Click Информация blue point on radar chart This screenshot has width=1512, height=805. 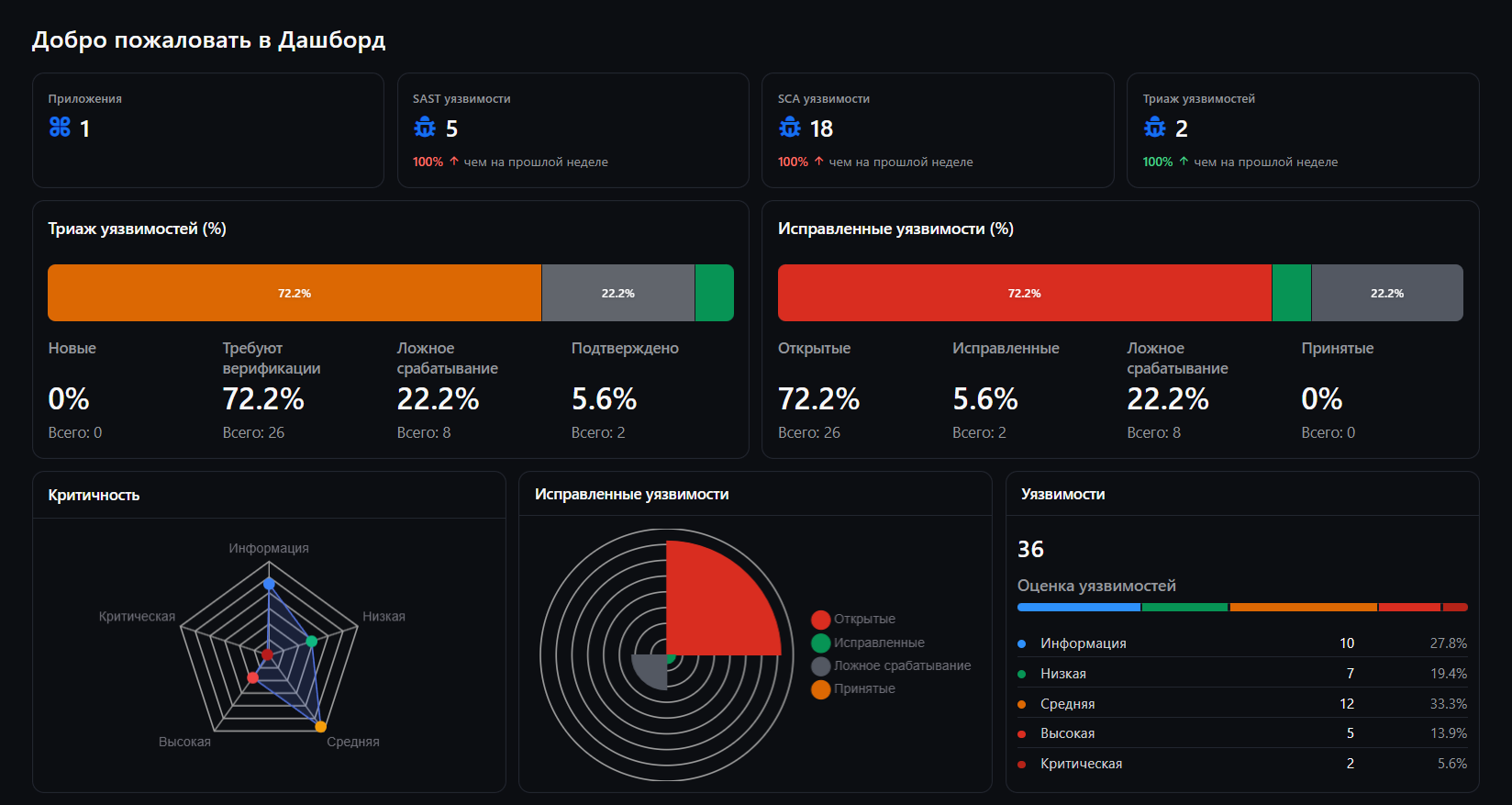[269, 584]
